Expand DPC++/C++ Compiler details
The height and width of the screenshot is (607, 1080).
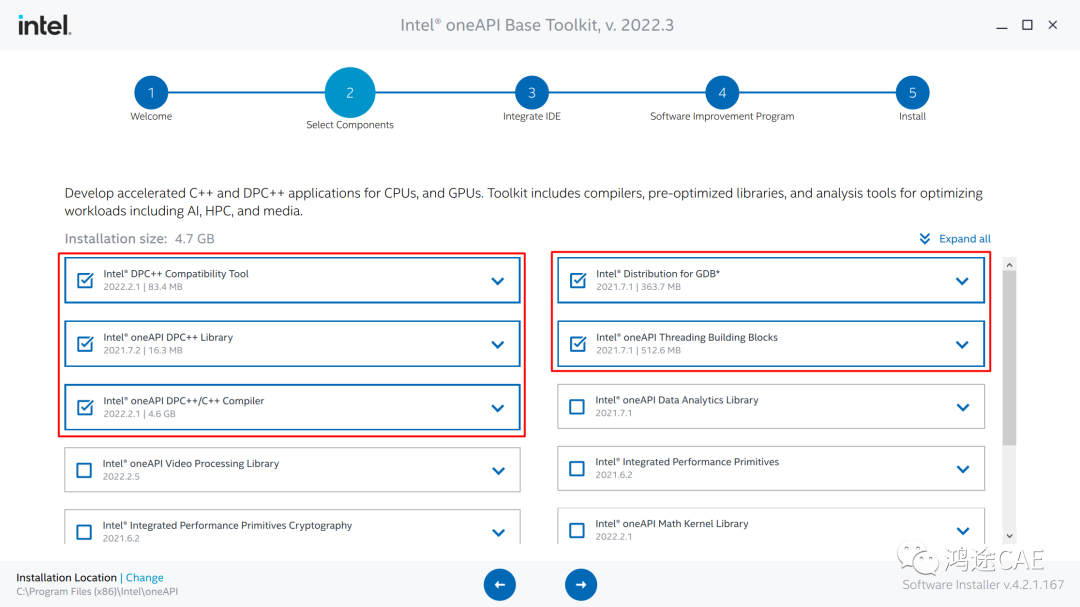tap(498, 408)
